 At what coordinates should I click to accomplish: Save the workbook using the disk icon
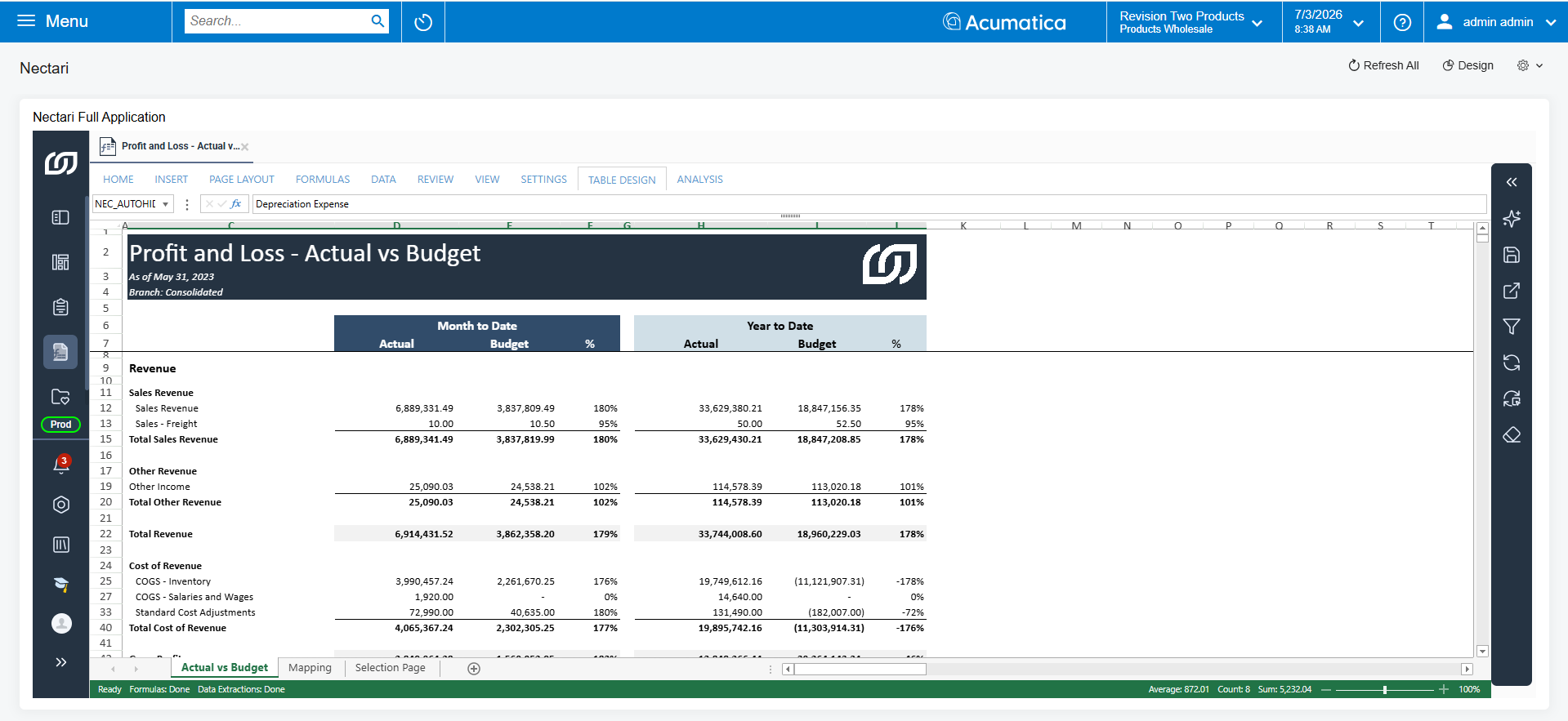1512,255
